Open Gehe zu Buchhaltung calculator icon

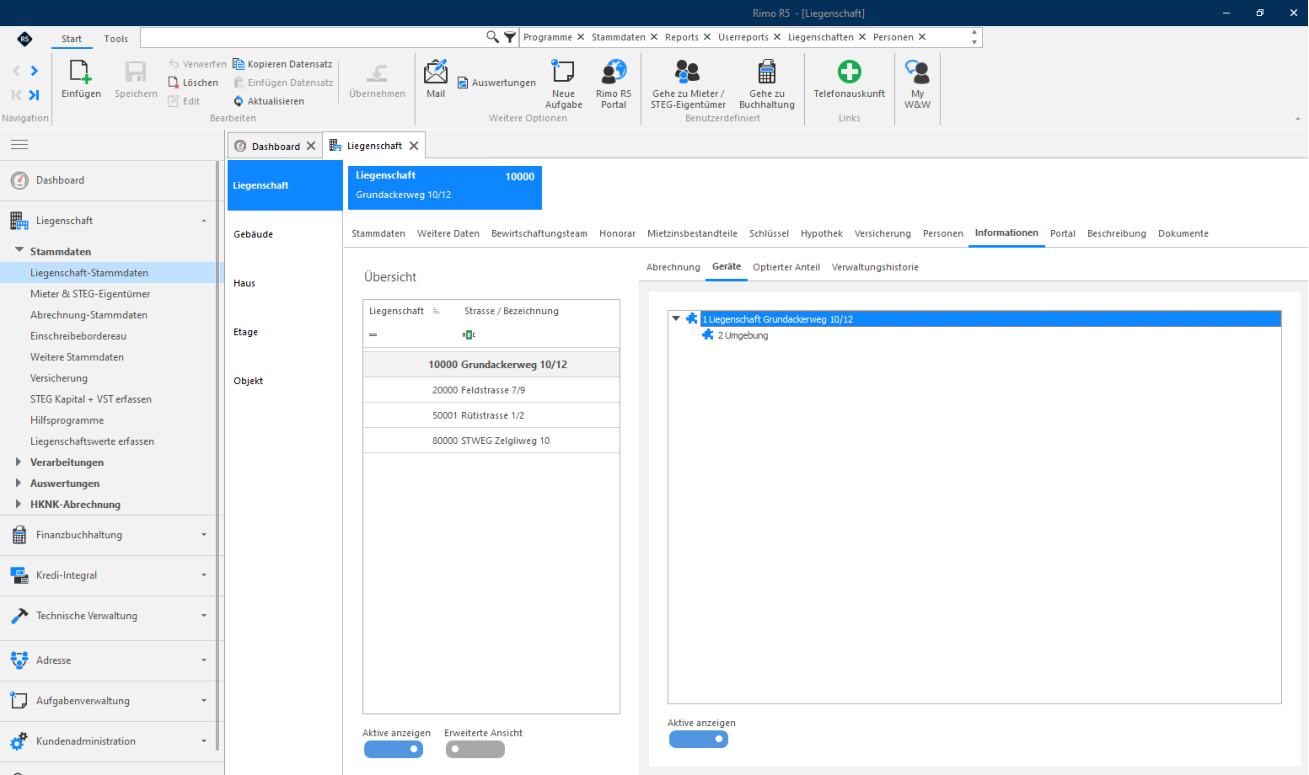(x=767, y=72)
